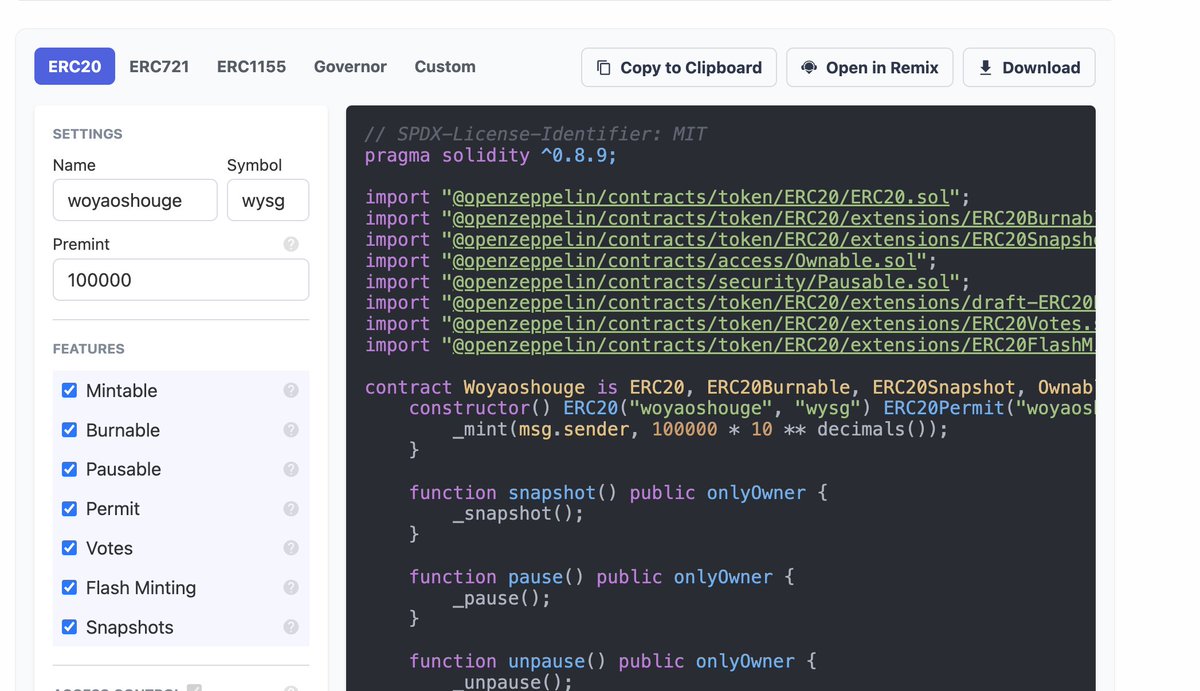The image size is (1200, 691).
Task: Click the Premit help question-mark icon
Action: point(291,244)
